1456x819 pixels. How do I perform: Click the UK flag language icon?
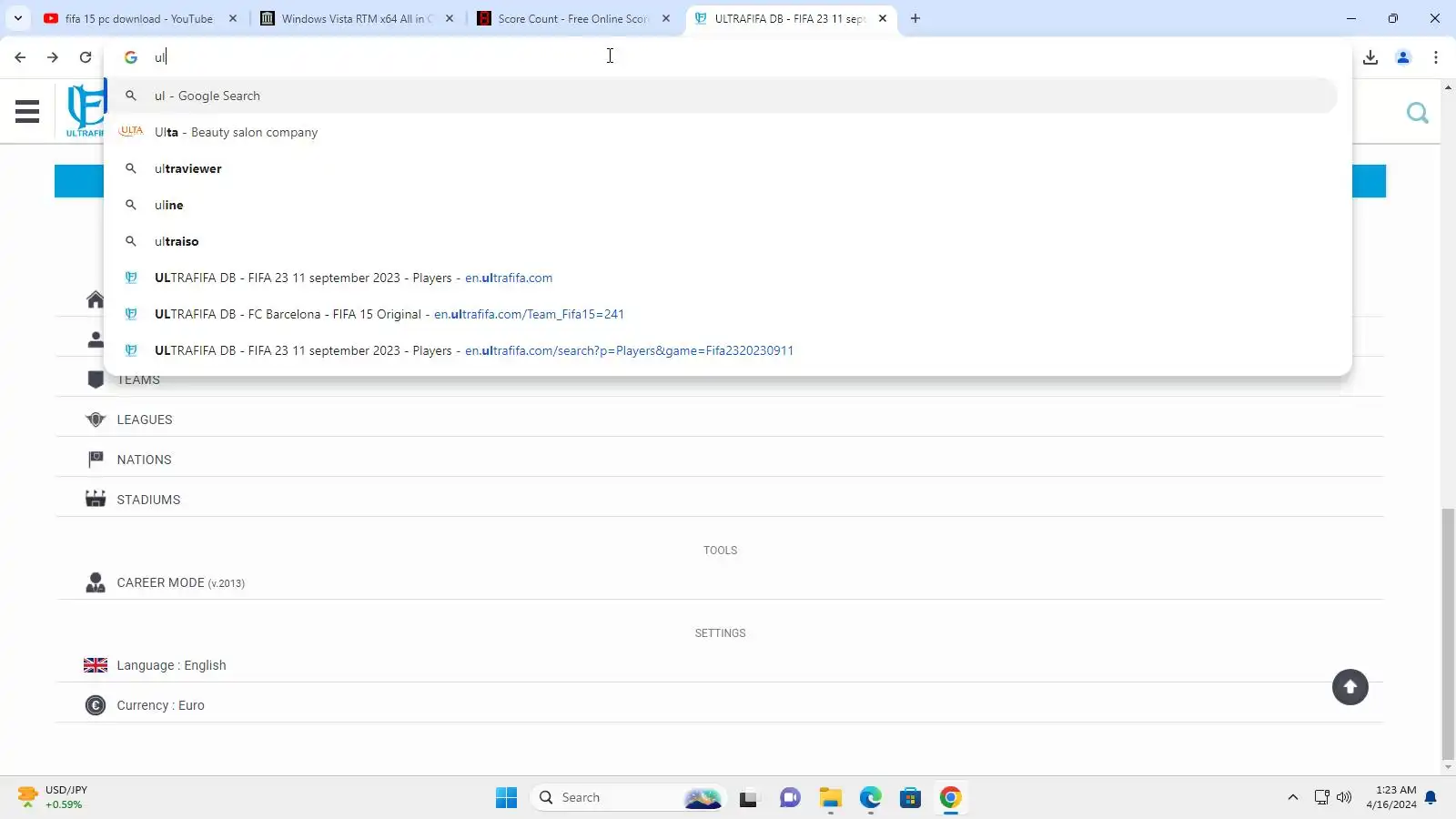pyautogui.click(x=96, y=665)
